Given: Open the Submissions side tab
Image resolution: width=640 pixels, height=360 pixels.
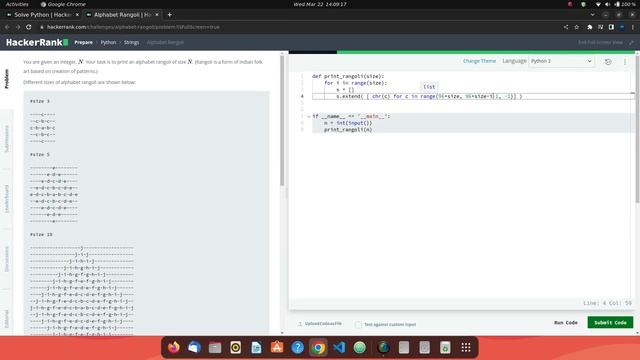Looking at the screenshot, I should point(7,139).
